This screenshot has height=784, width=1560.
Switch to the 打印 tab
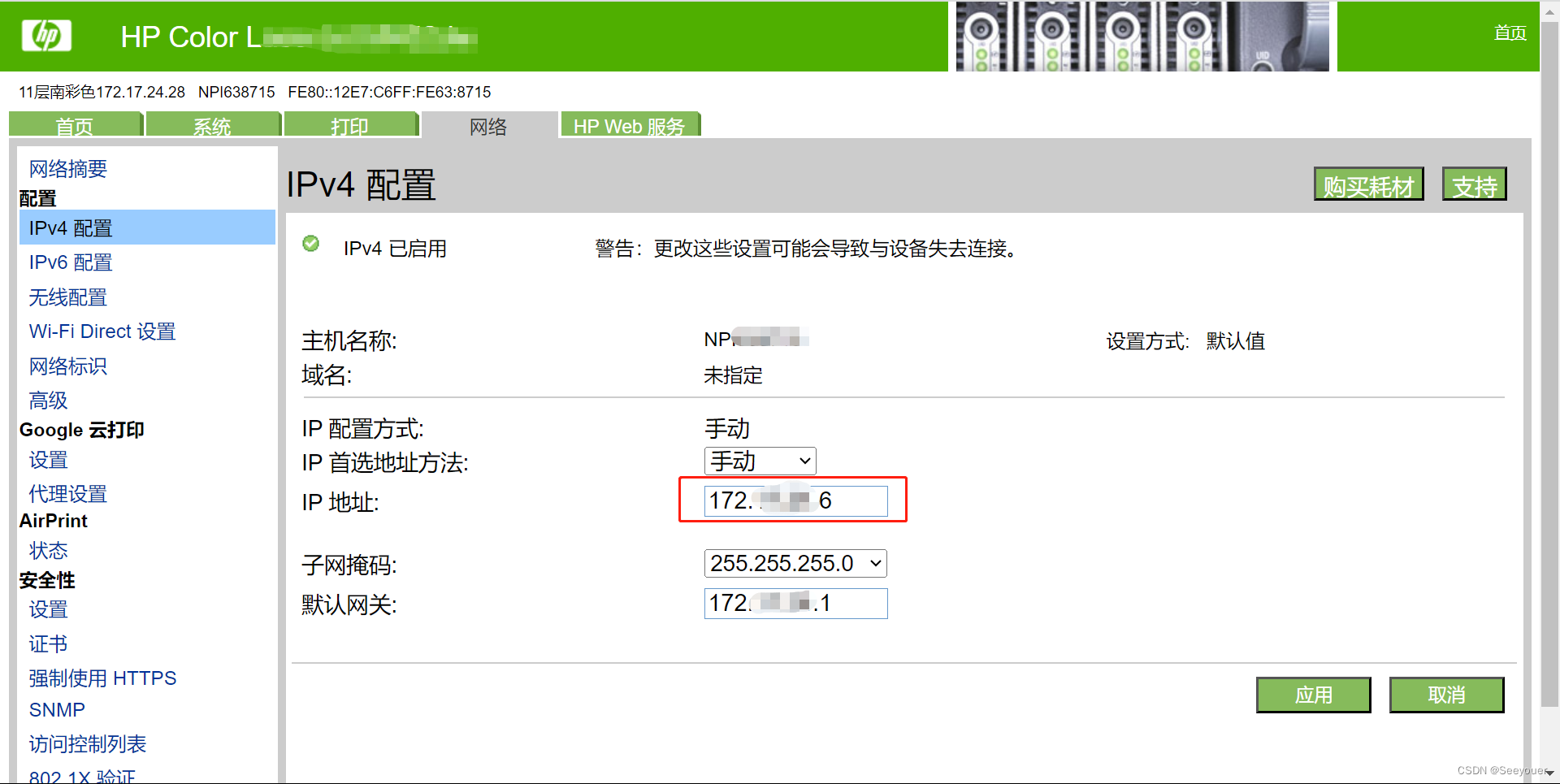[x=350, y=126]
